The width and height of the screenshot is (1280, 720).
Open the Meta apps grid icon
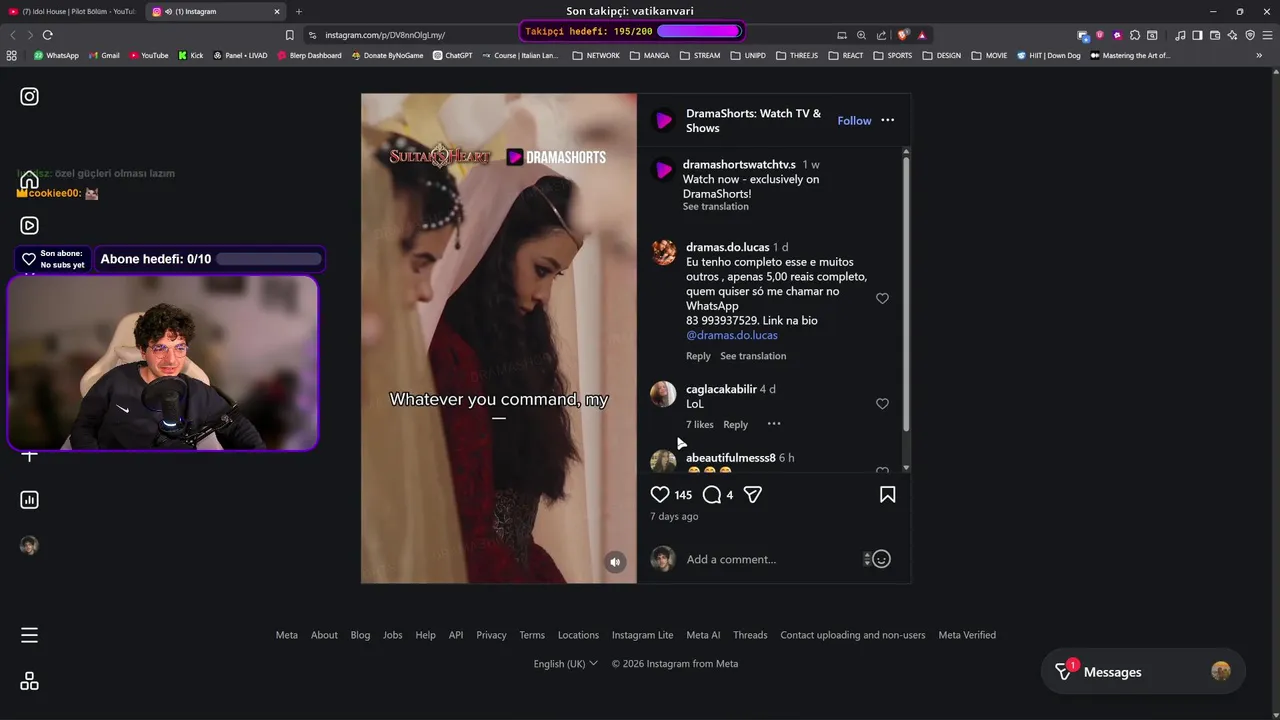[x=30, y=681]
